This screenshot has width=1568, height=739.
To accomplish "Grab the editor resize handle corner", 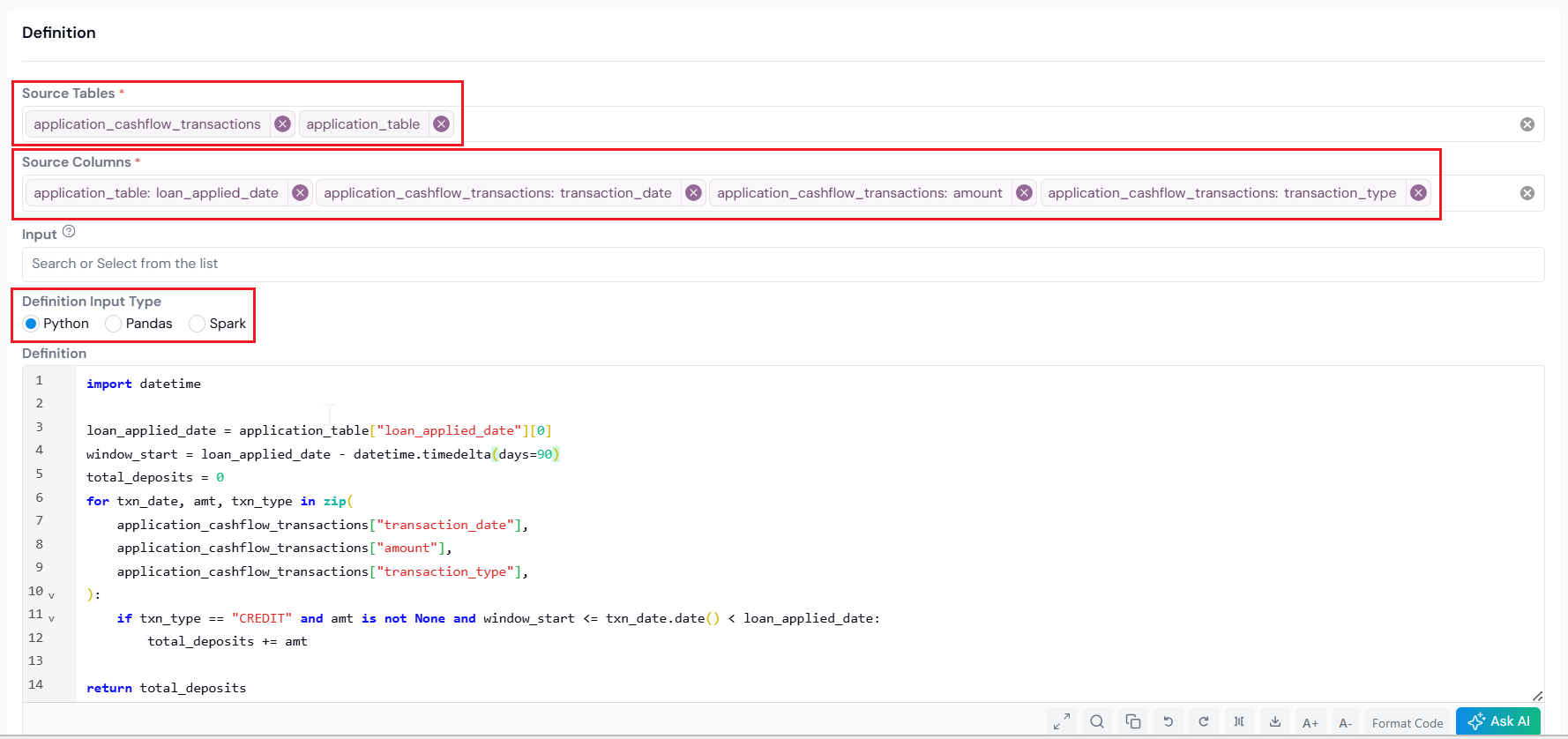I will point(1537,696).
